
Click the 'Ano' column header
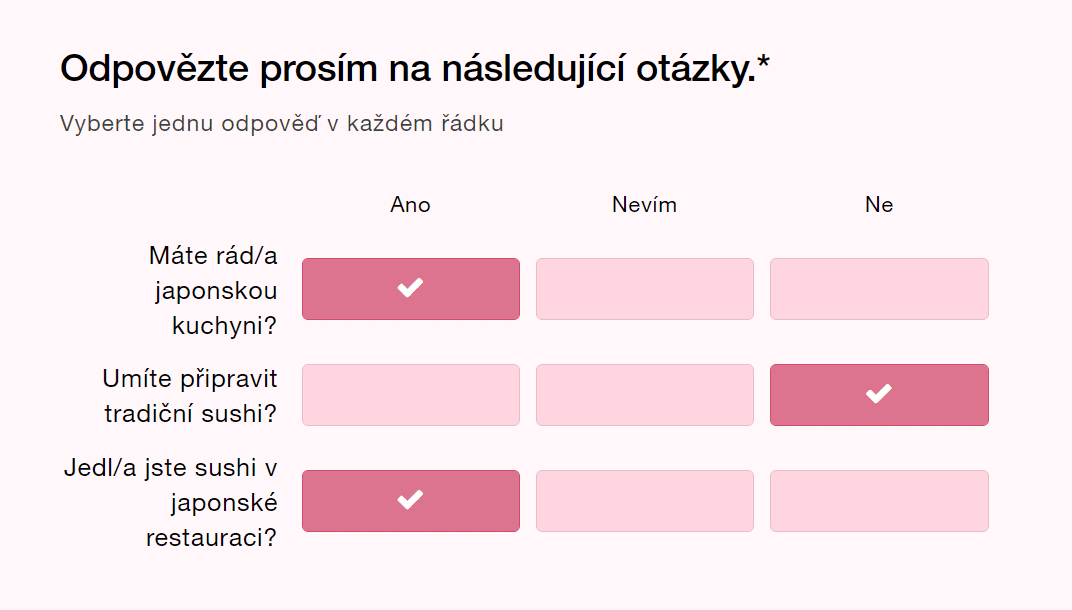[410, 205]
